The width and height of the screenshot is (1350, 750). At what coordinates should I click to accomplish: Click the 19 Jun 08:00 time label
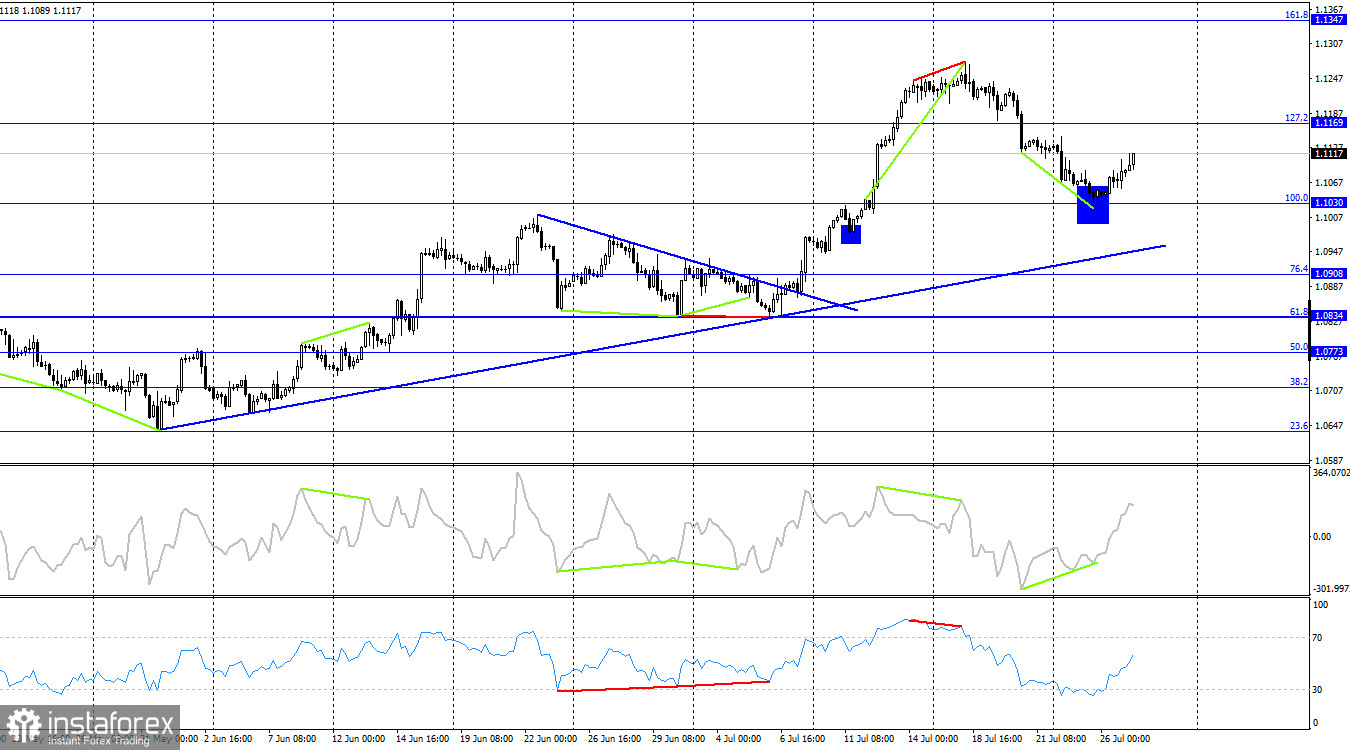point(488,740)
